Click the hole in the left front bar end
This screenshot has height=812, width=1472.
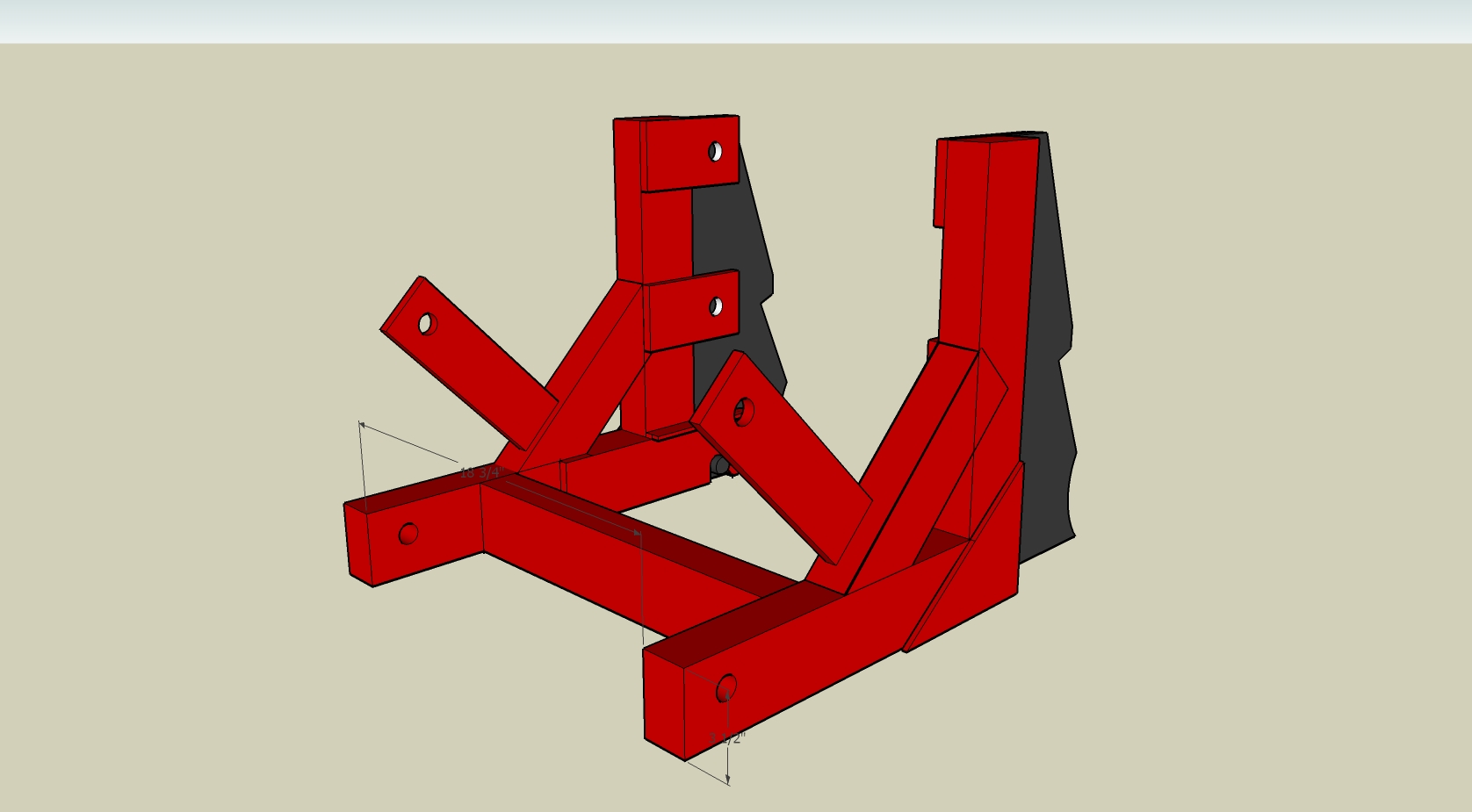[x=408, y=533]
